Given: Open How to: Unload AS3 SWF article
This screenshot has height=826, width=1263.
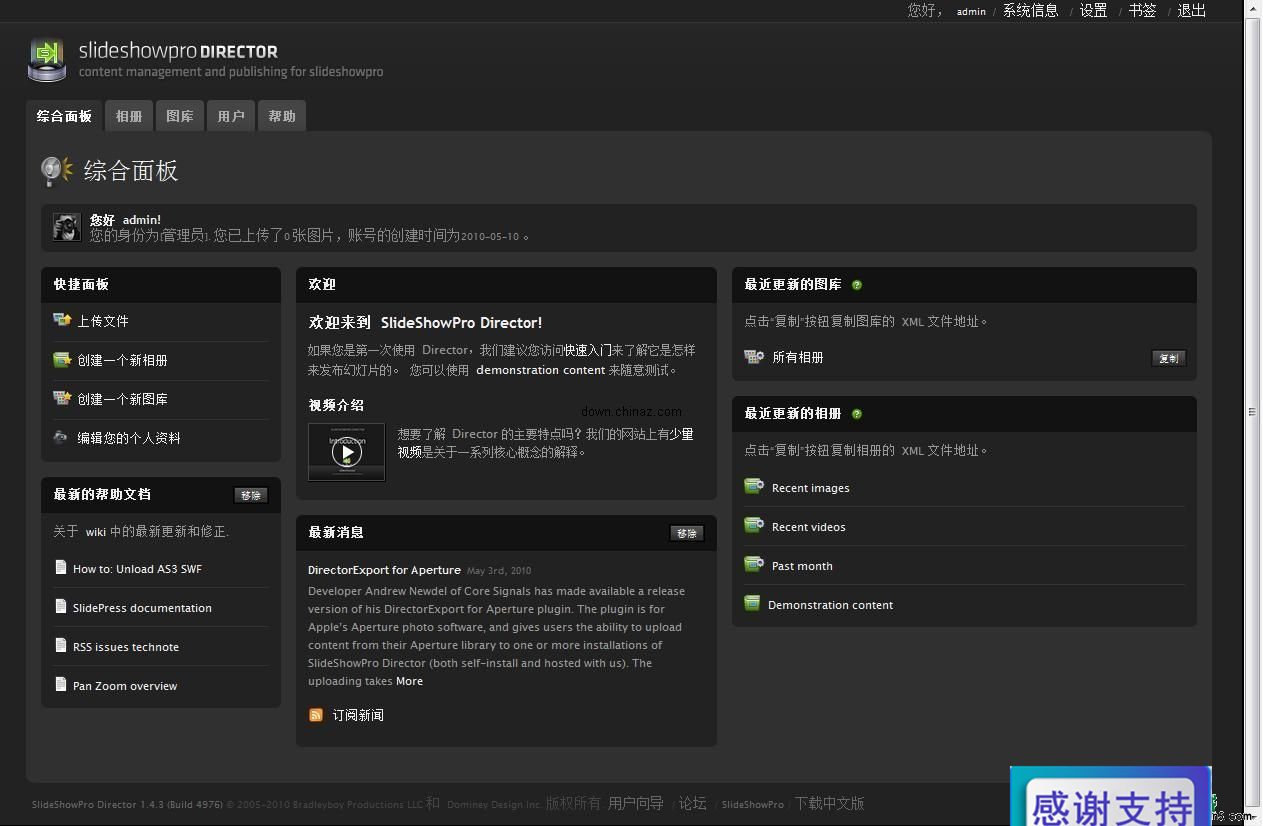Looking at the screenshot, I should [137, 569].
